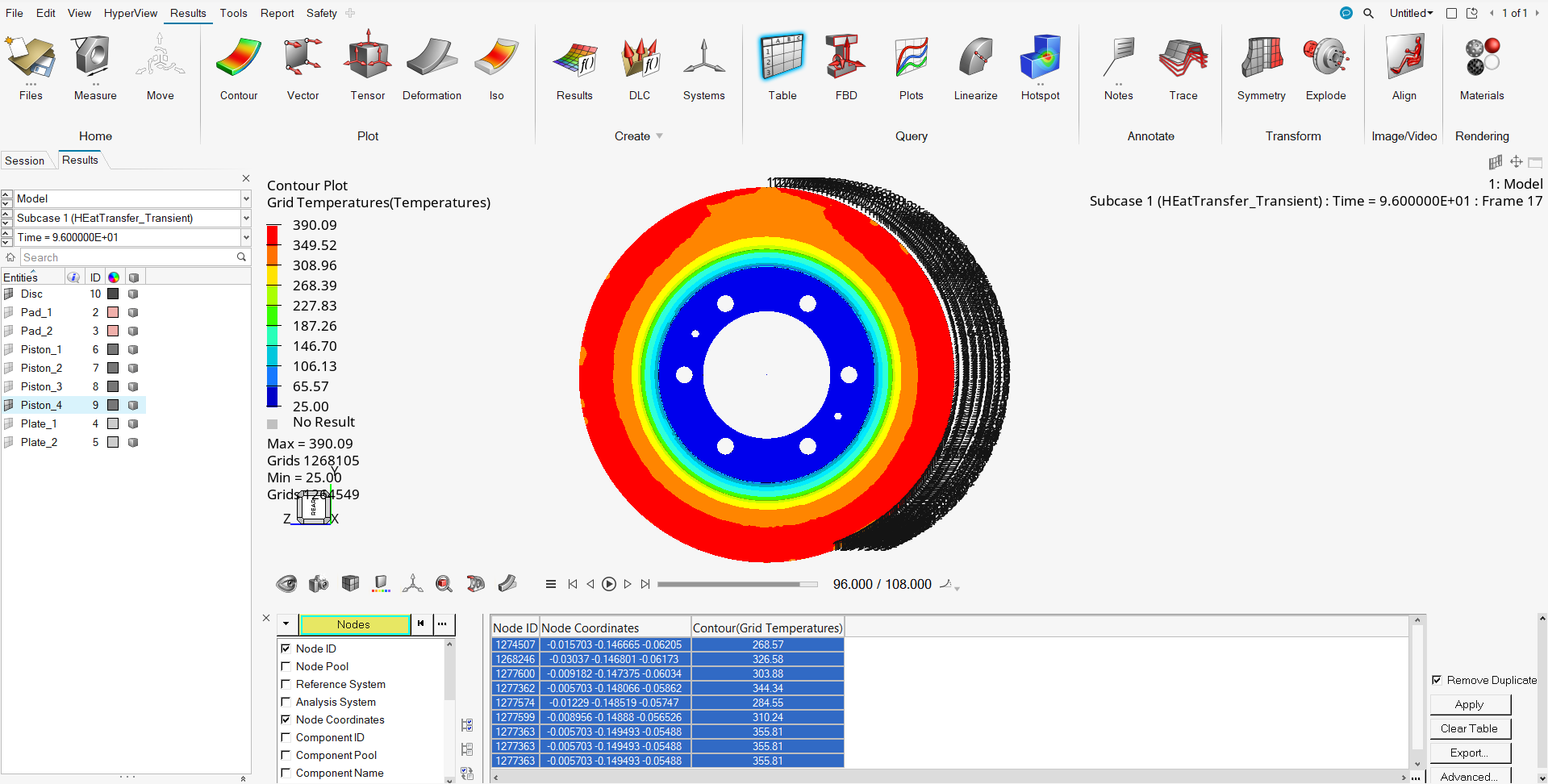Screen dimensions: 1548x784
Task: Open the Untitled session dropdown
Action: pos(1411,13)
